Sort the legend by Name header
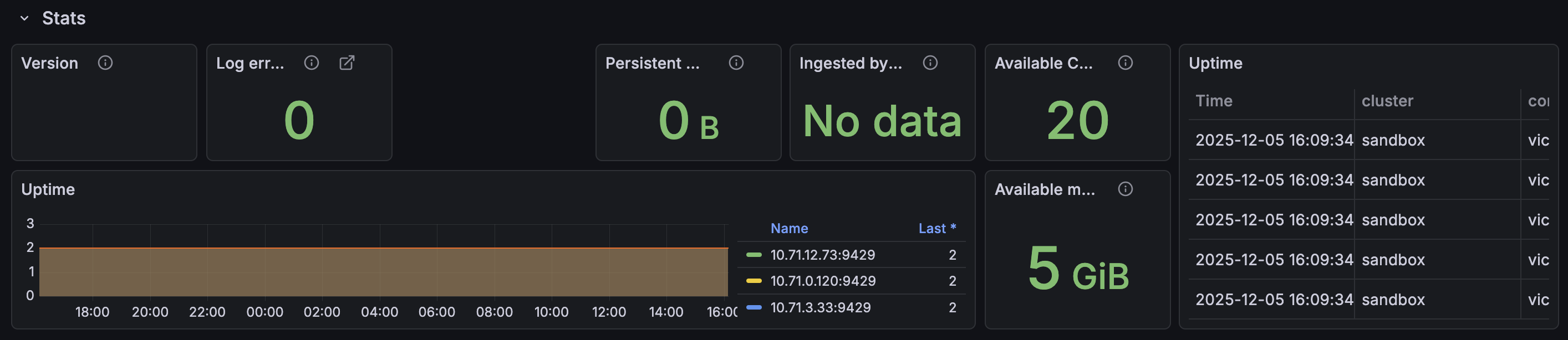1568x340 pixels. click(x=789, y=229)
